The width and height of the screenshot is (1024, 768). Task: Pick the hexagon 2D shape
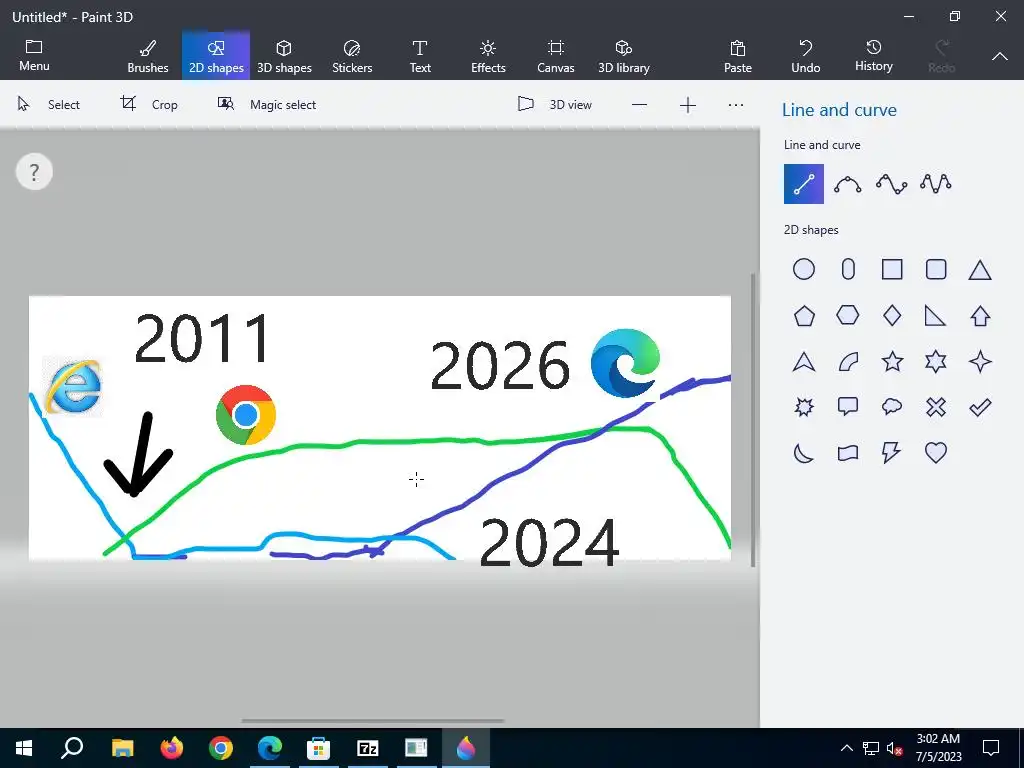(x=848, y=315)
